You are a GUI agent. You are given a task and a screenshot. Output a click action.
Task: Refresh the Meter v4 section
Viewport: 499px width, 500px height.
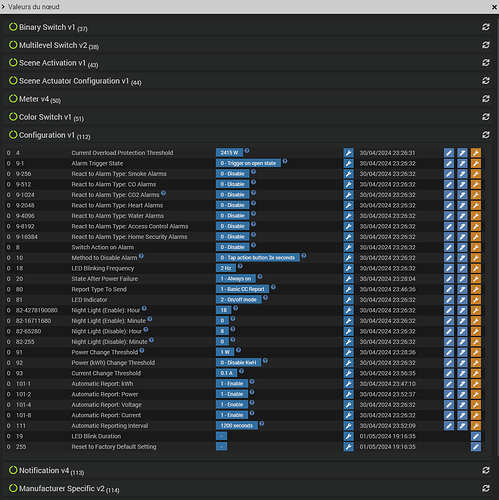tap(486, 99)
